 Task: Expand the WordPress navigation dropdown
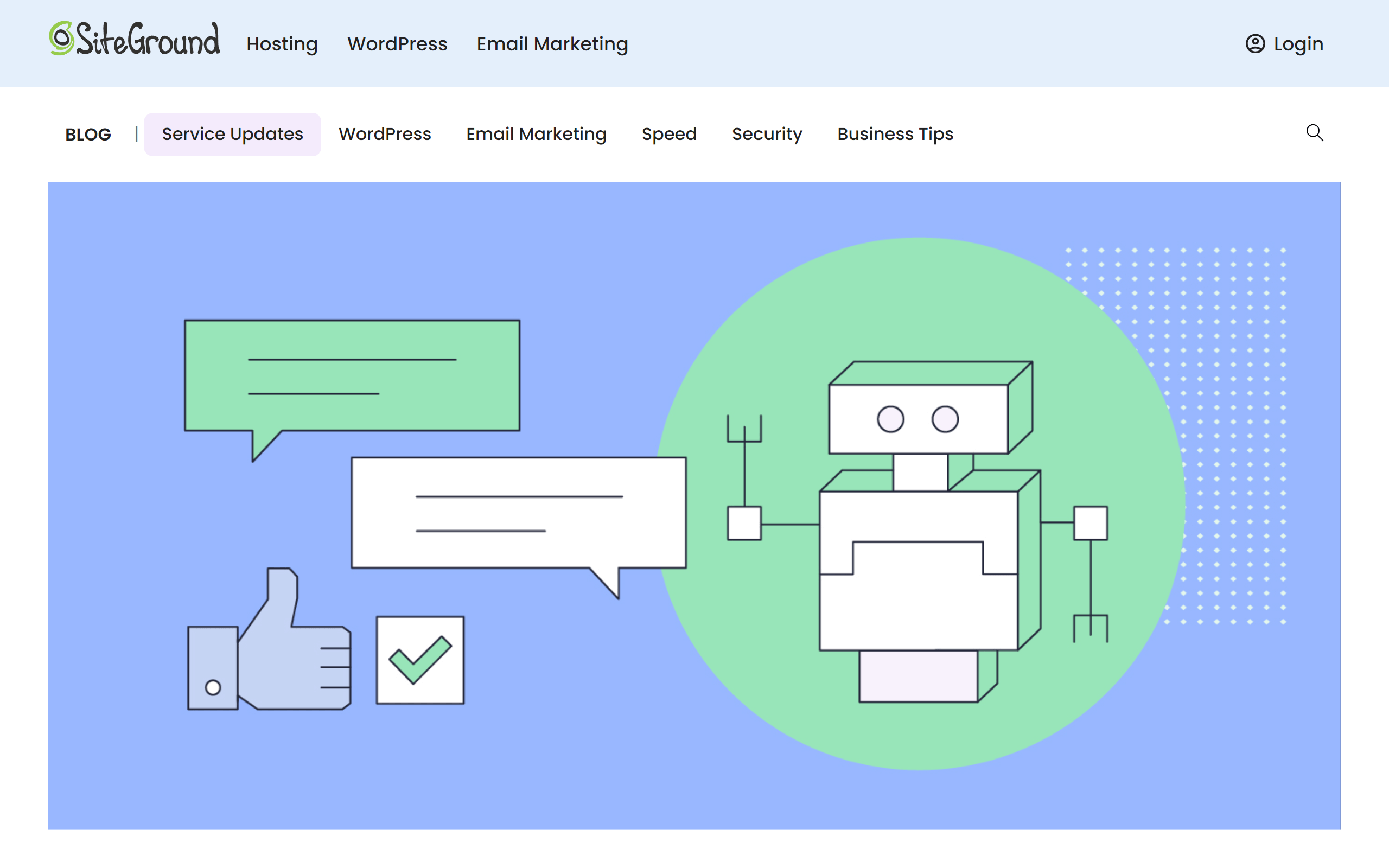pyautogui.click(x=397, y=44)
